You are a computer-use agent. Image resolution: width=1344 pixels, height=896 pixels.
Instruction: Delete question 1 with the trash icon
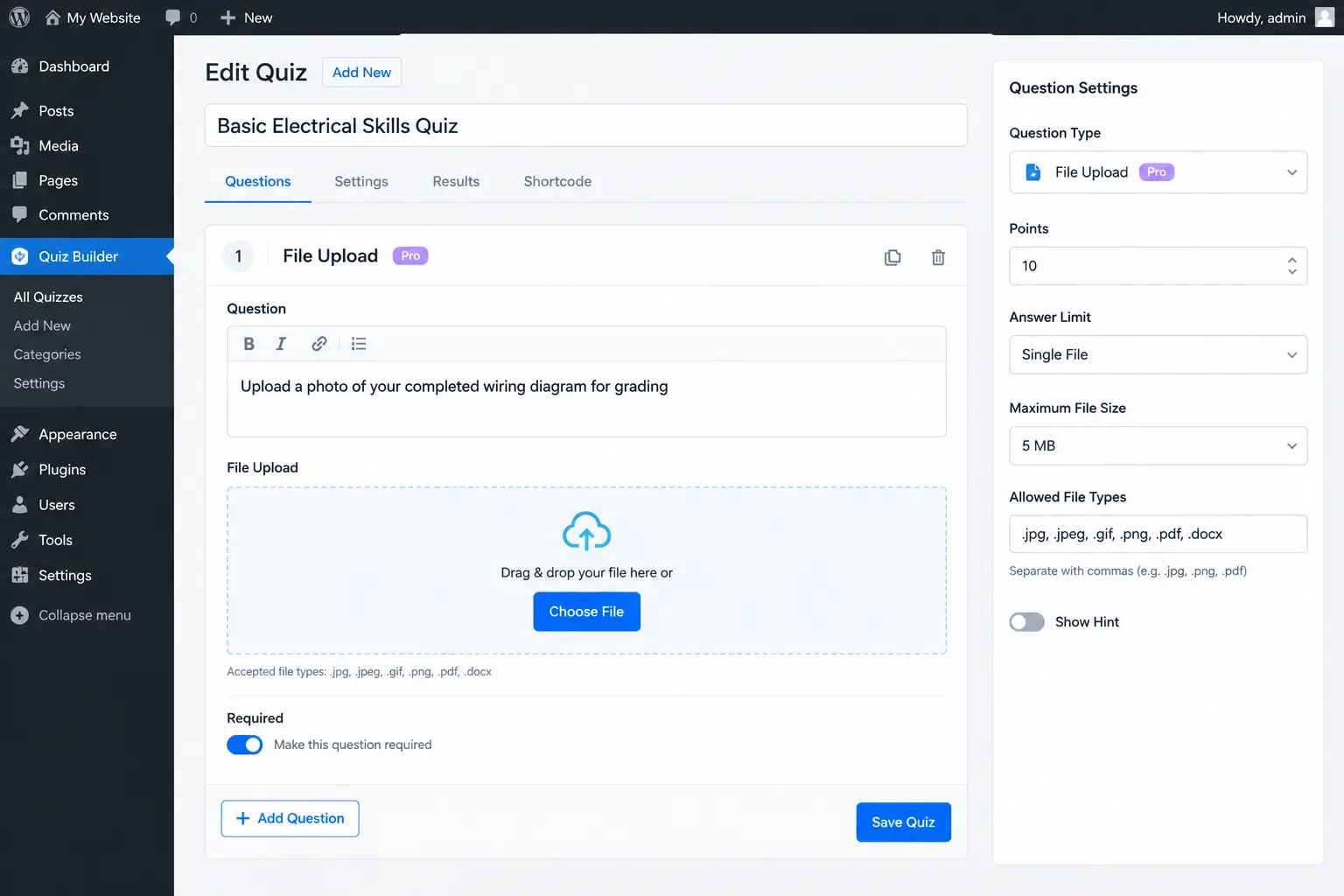pos(938,257)
